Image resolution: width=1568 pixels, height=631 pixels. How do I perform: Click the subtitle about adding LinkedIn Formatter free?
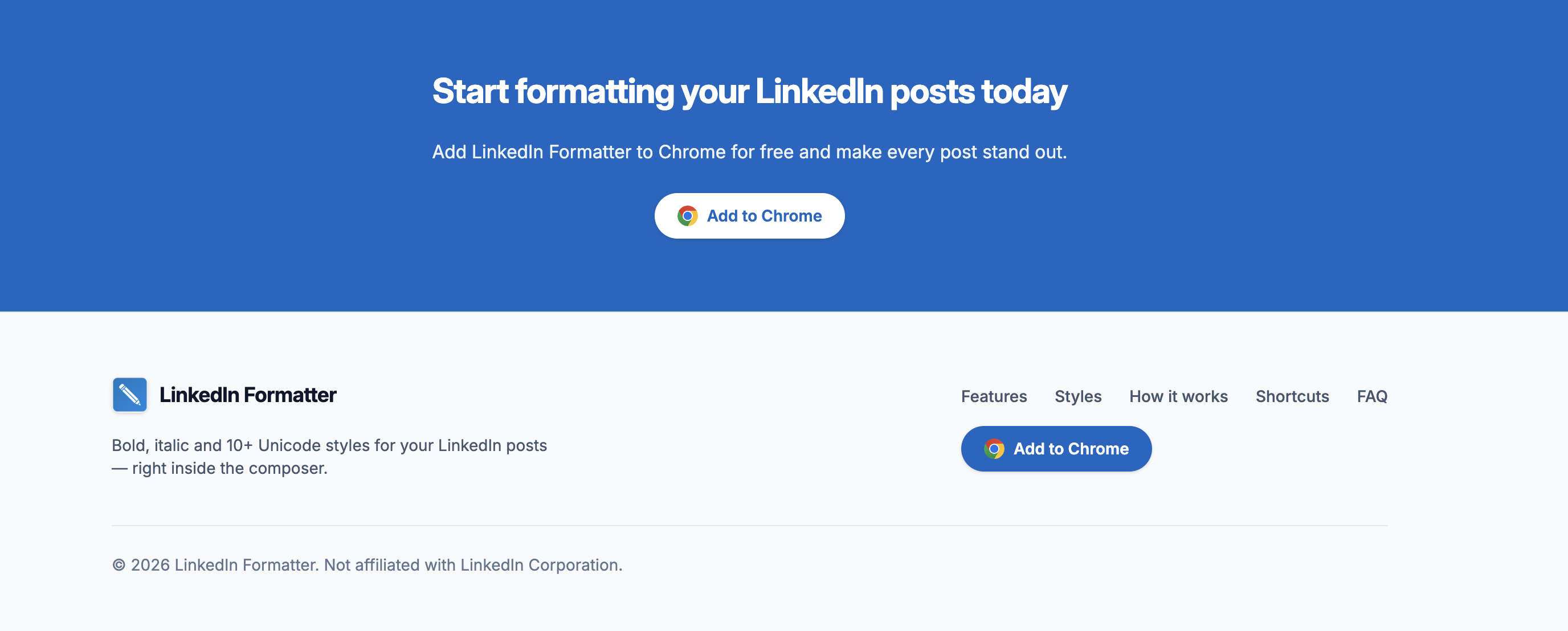click(749, 151)
